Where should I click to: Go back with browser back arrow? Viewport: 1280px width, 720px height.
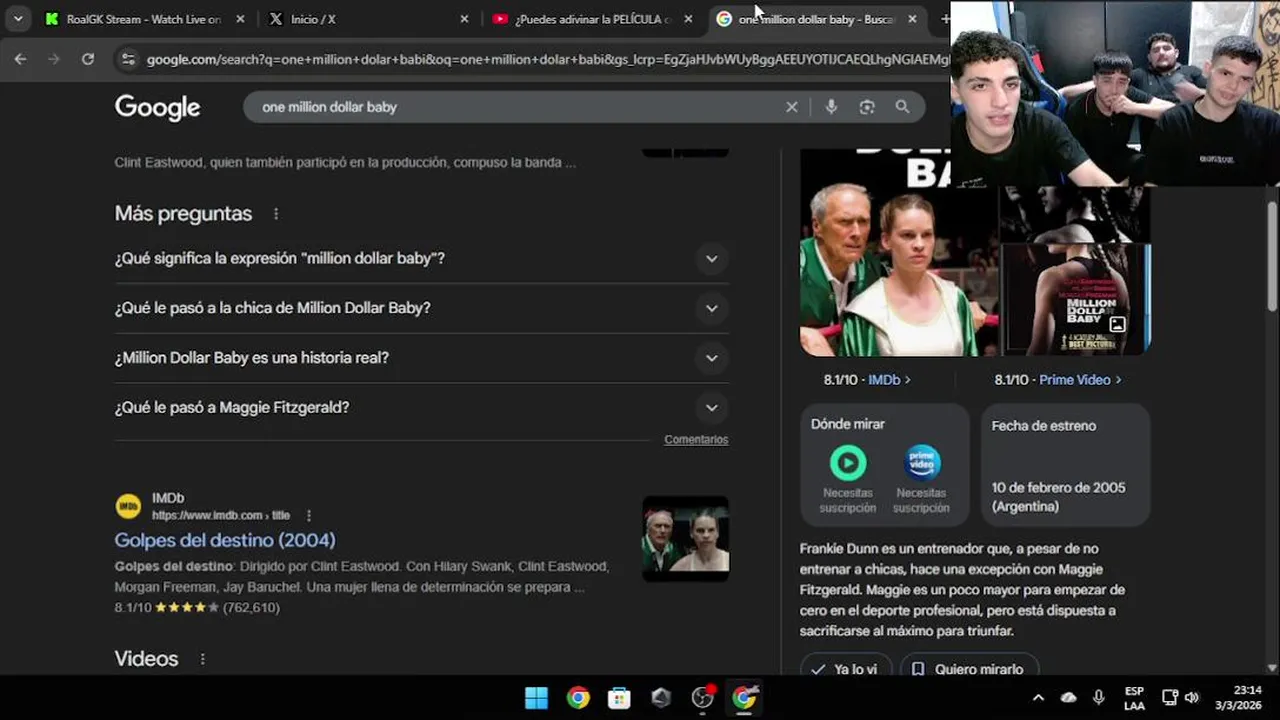pyautogui.click(x=20, y=59)
